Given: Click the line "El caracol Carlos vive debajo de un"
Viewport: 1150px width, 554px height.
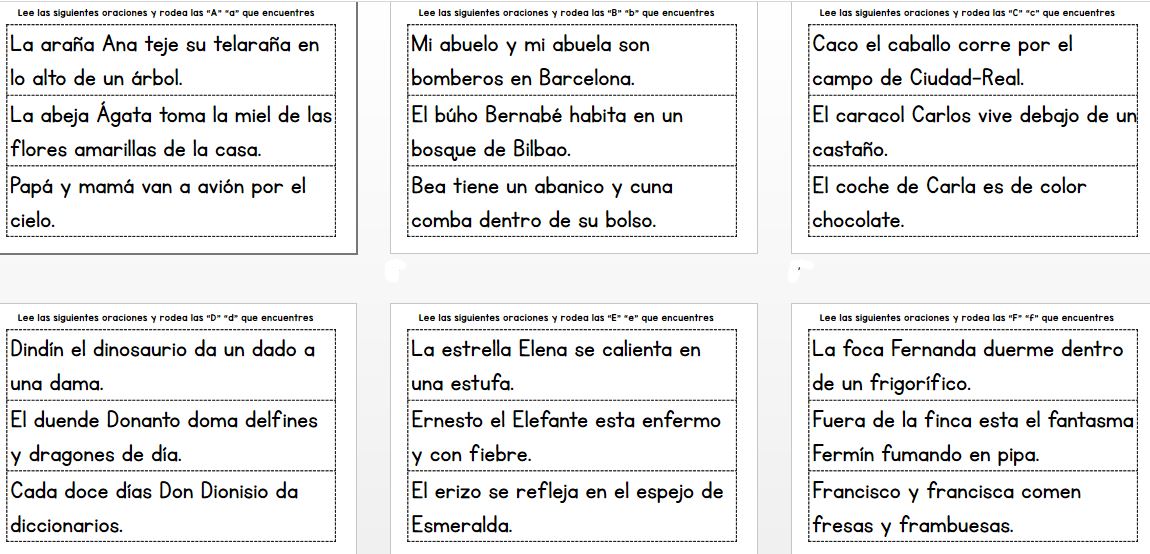Looking at the screenshot, I should 975,115.
